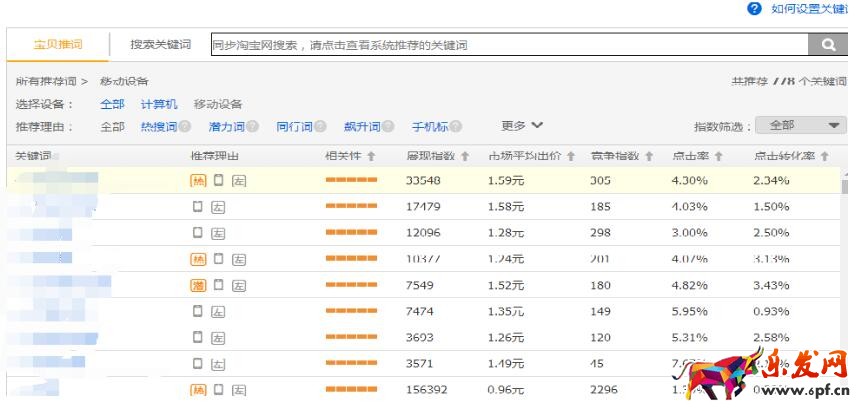Open the 如何设置关键词 help link

click(x=808, y=9)
